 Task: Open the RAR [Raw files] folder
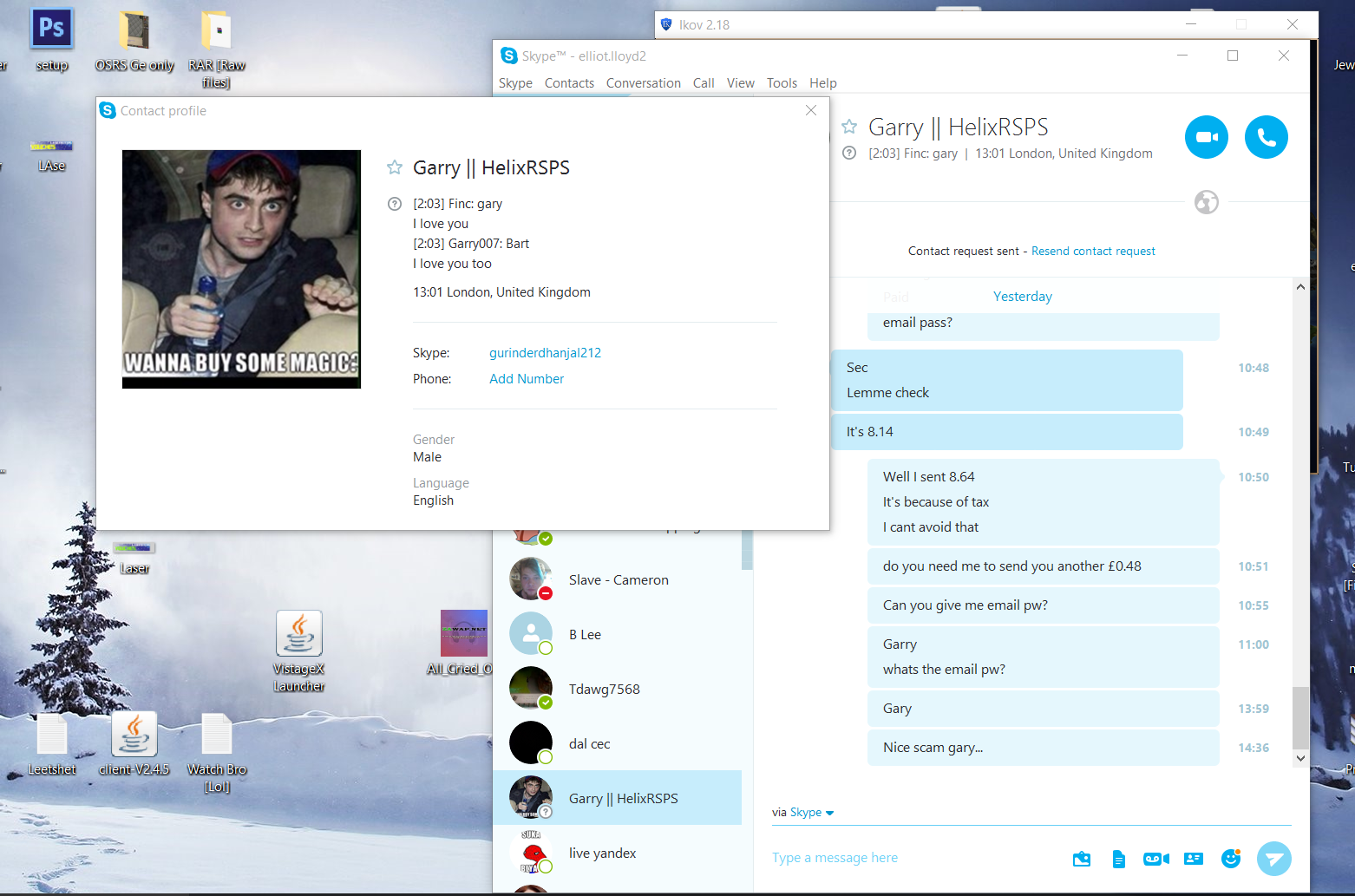pos(217,49)
